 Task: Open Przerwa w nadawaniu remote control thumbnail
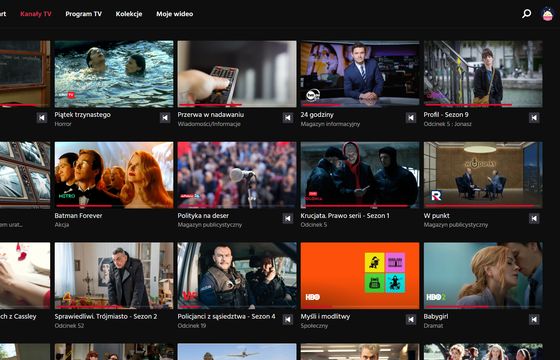tap(237, 74)
